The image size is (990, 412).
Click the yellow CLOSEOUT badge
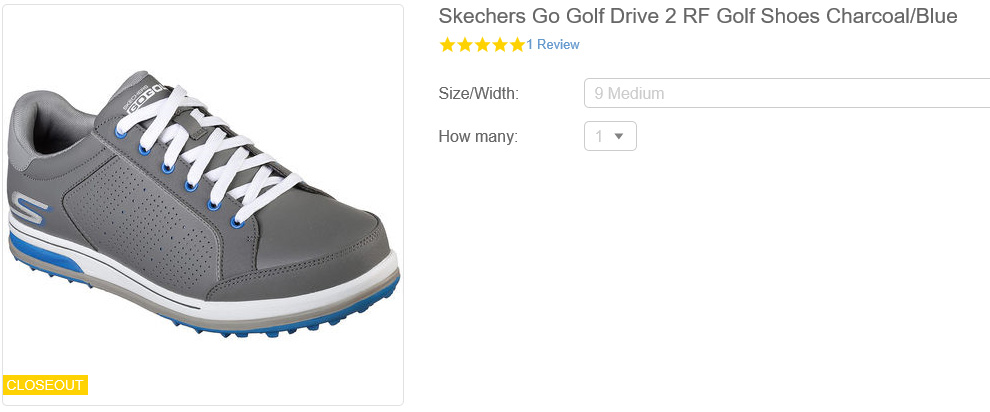click(x=45, y=385)
